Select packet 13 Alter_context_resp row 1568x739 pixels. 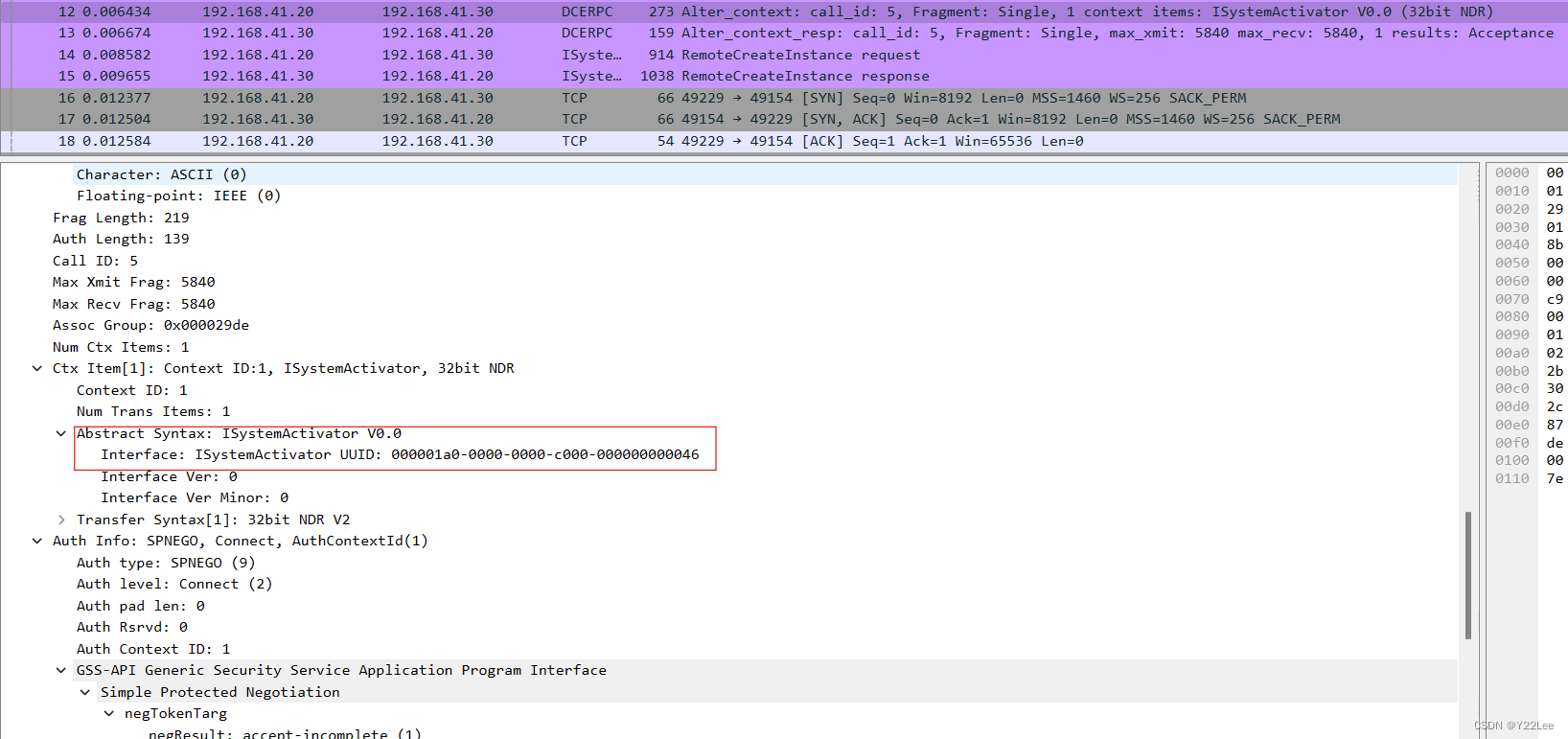[x=784, y=33]
